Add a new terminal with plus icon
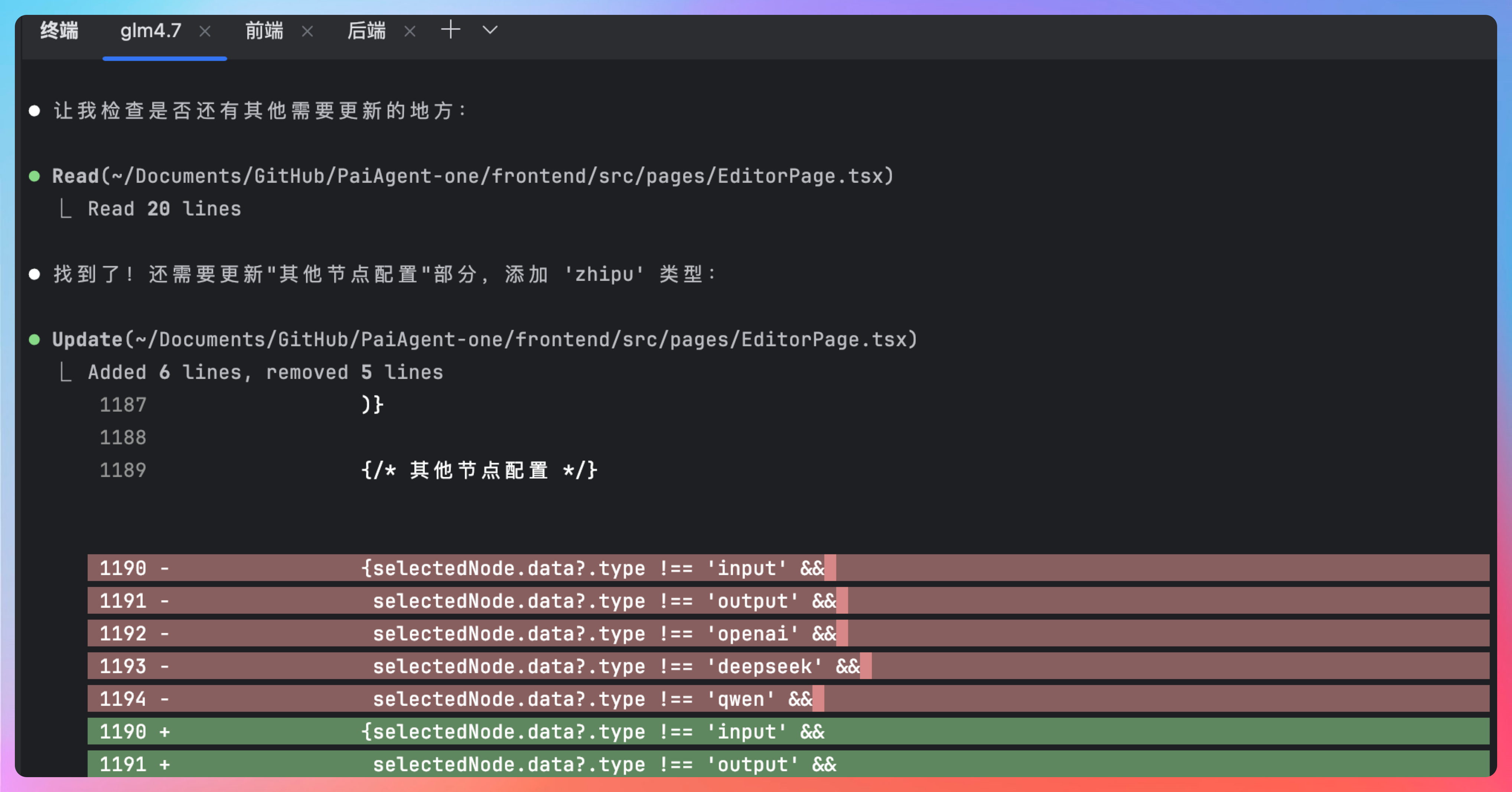The width and height of the screenshot is (1512, 792). coord(450,29)
